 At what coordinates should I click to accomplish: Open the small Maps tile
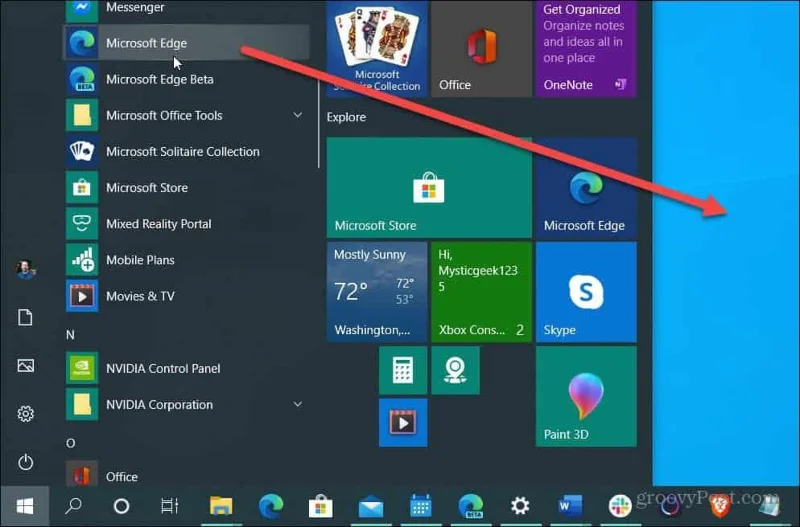point(455,370)
